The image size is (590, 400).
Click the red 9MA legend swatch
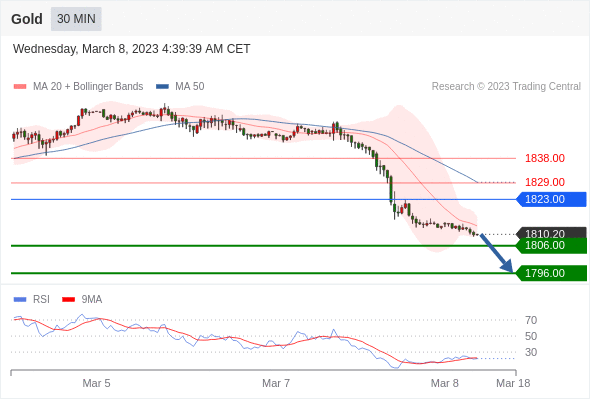click(68, 300)
